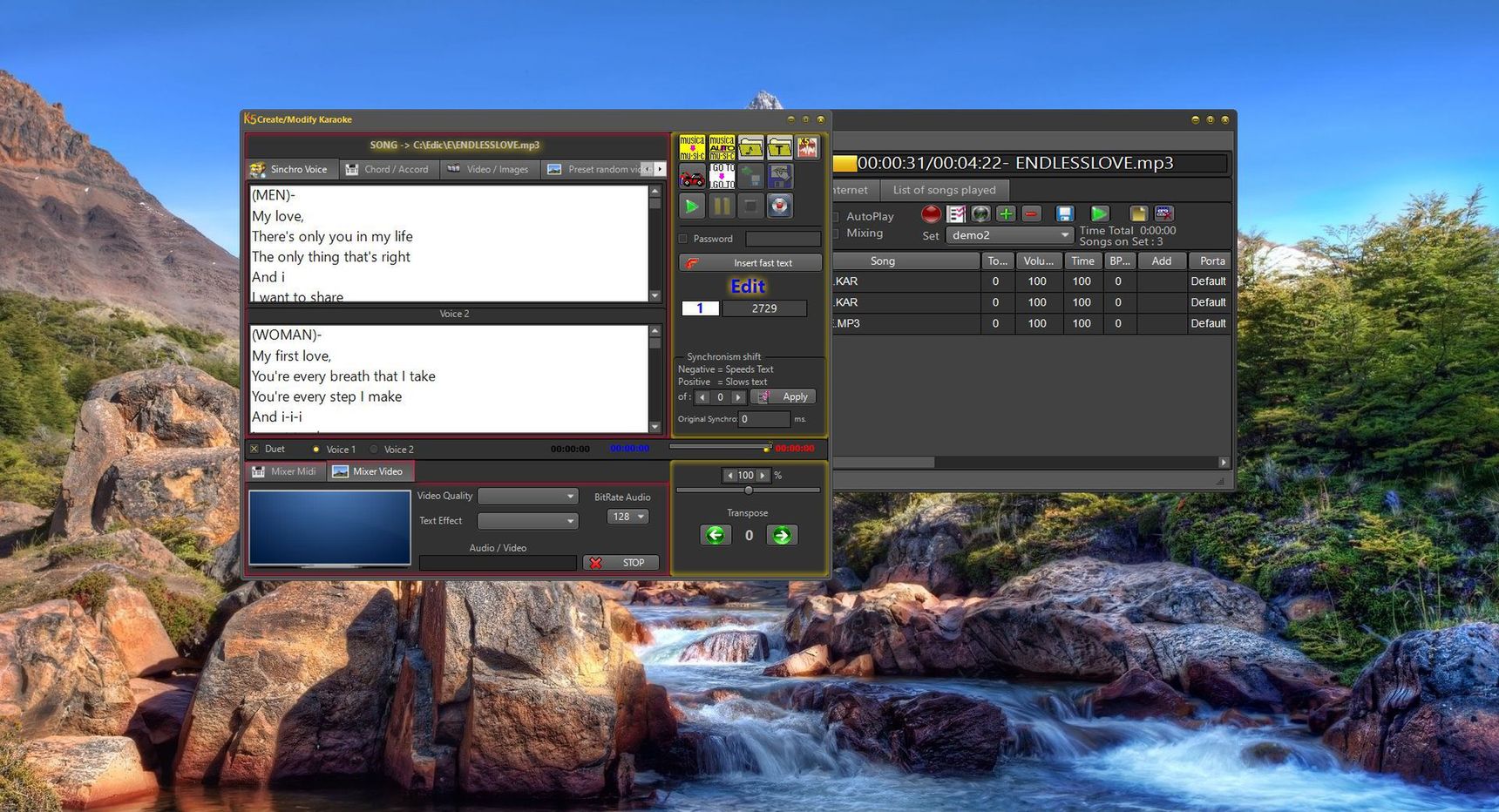Show more tabs with the tab strip right arrow
Viewport: 1499px width, 812px height.
pyautogui.click(x=660, y=169)
